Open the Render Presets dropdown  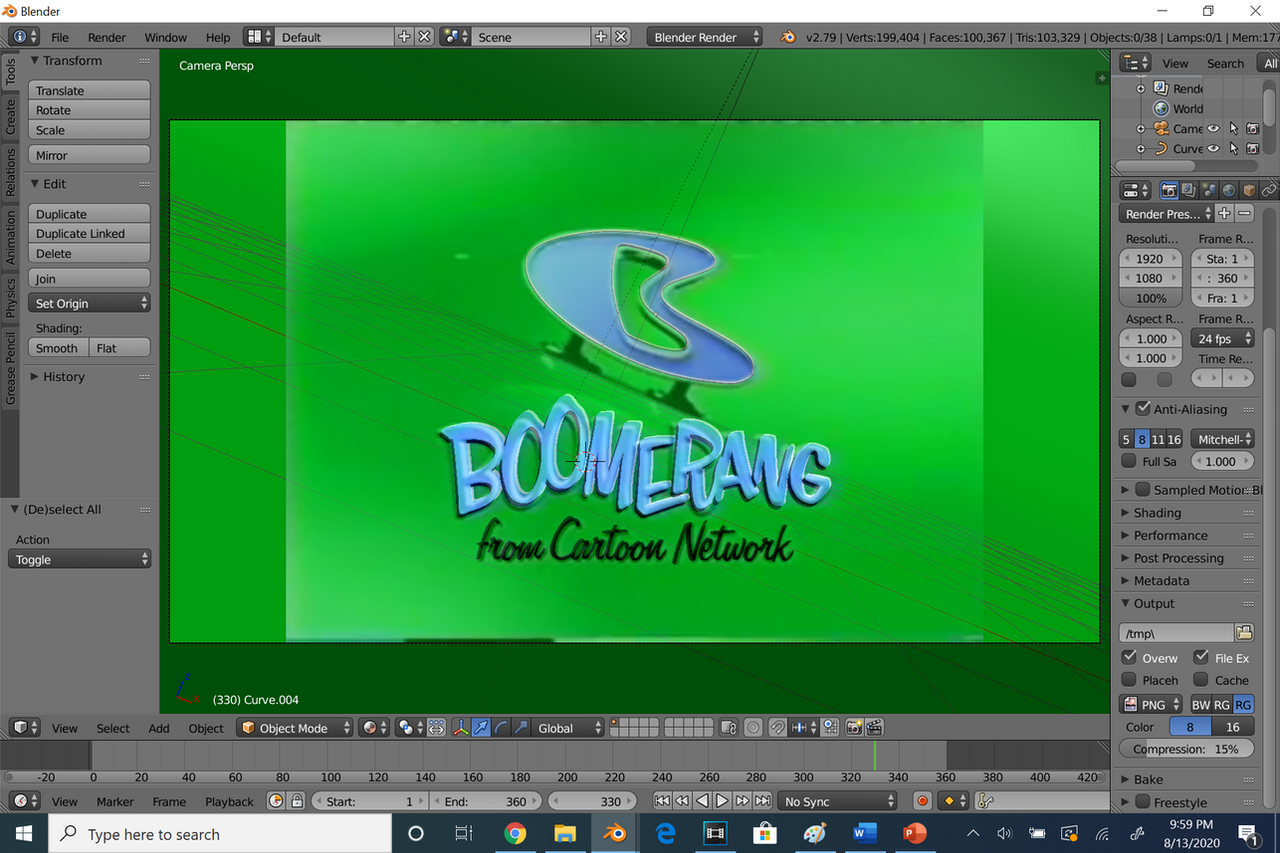coord(1166,214)
